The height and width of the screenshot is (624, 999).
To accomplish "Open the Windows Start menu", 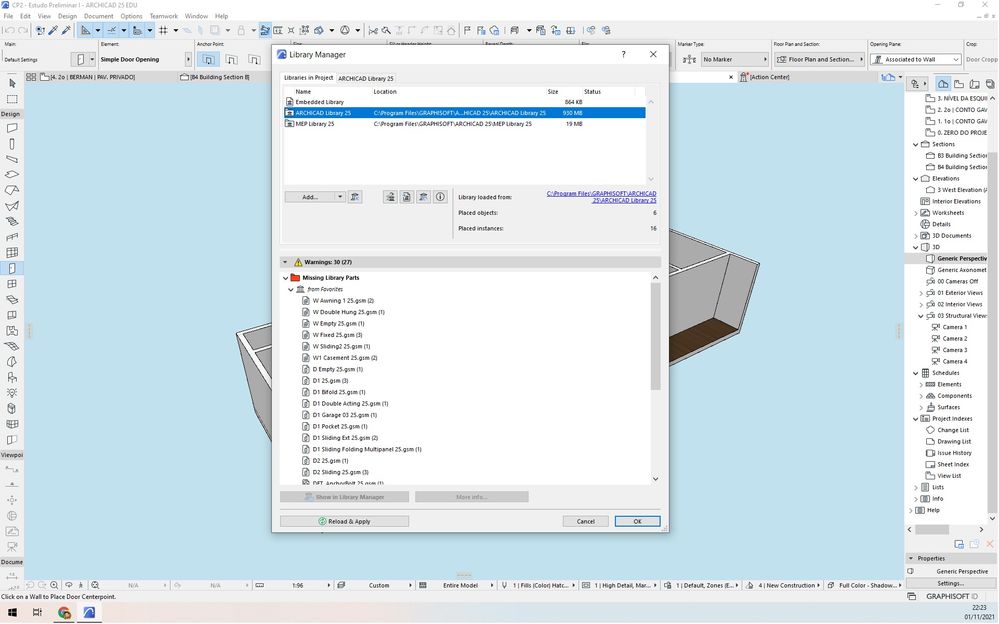I will 12,613.
